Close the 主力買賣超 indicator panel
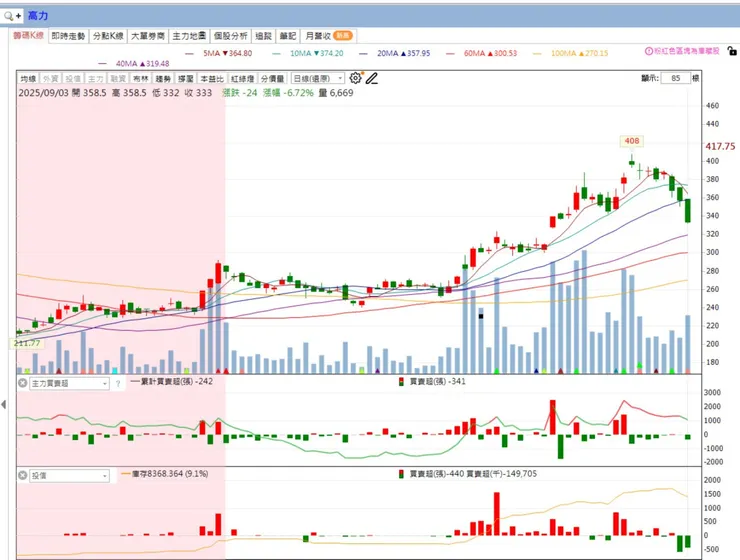Image resolution: width=740 pixels, height=560 pixels. [x=22, y=383]
